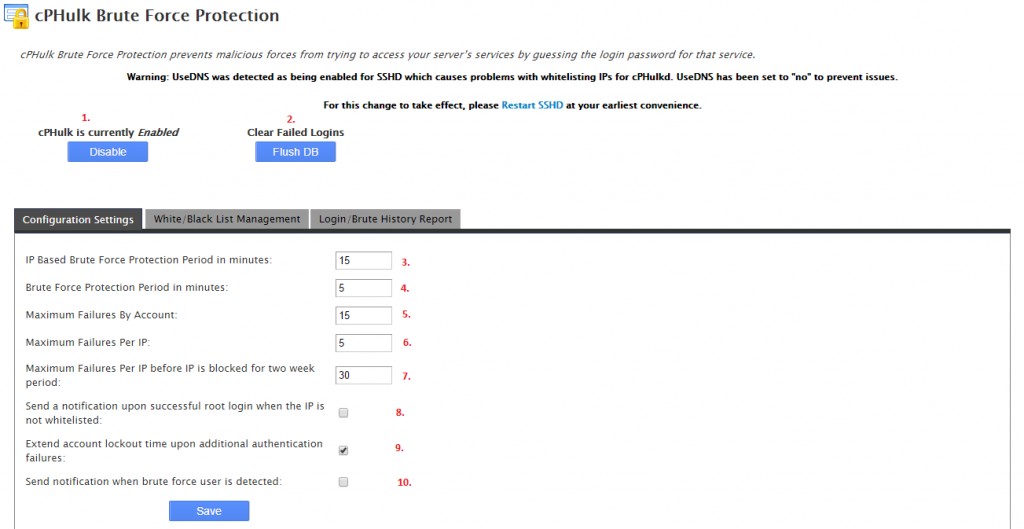Flush the failed logins database
The width and height of the screenshot is (1024, 529).
click(295, 152)
